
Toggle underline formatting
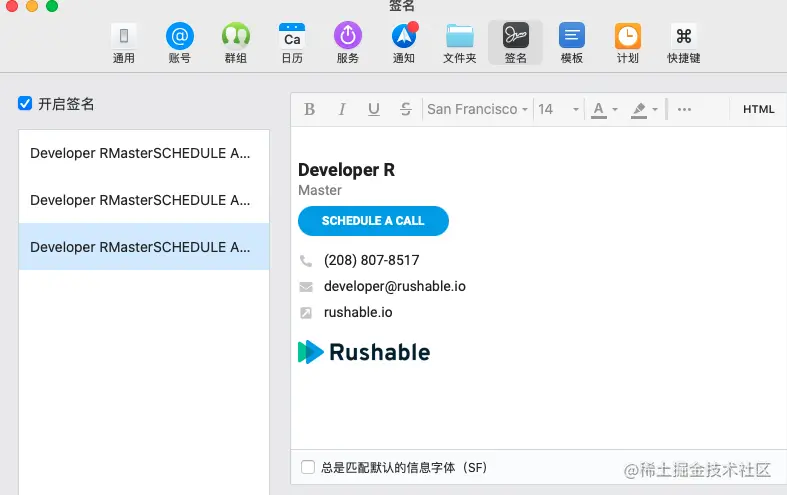(x=374, y=109)
